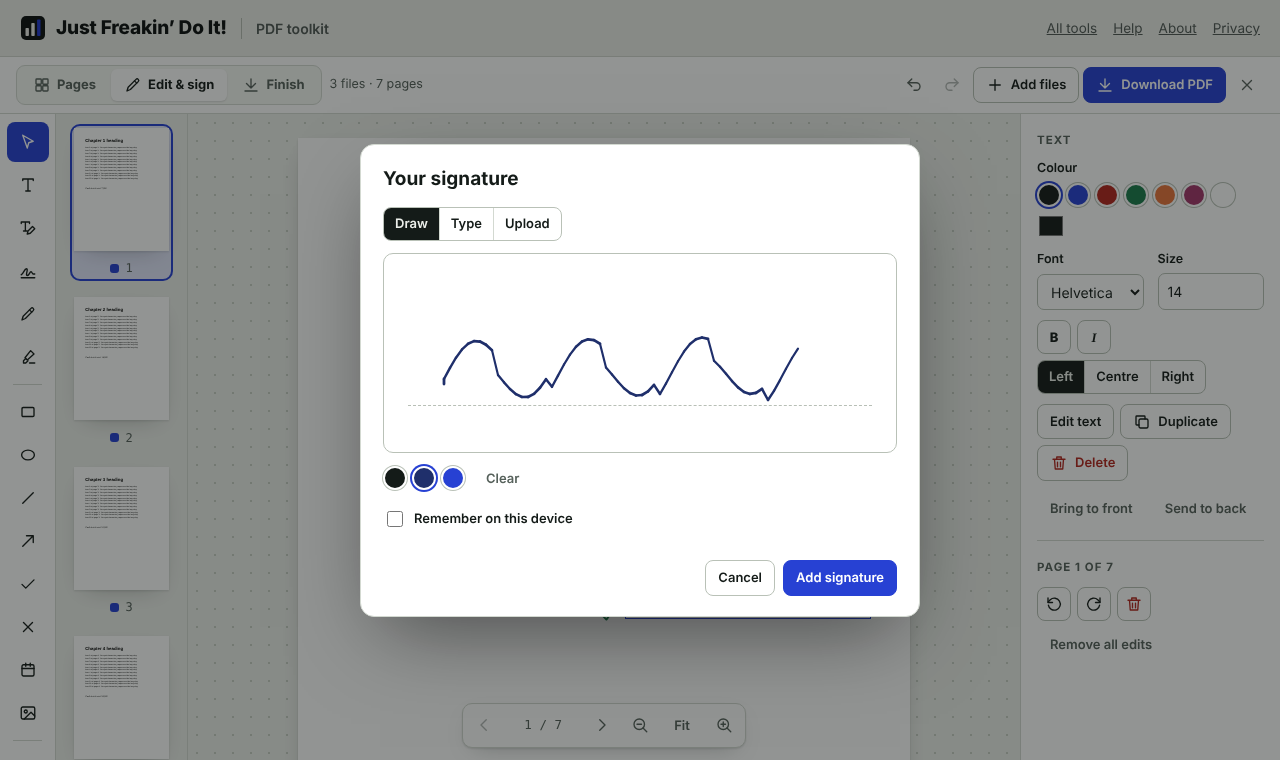1280x760 pixels.
Task: Open the Pages tab
Action: tap(65, 85)
